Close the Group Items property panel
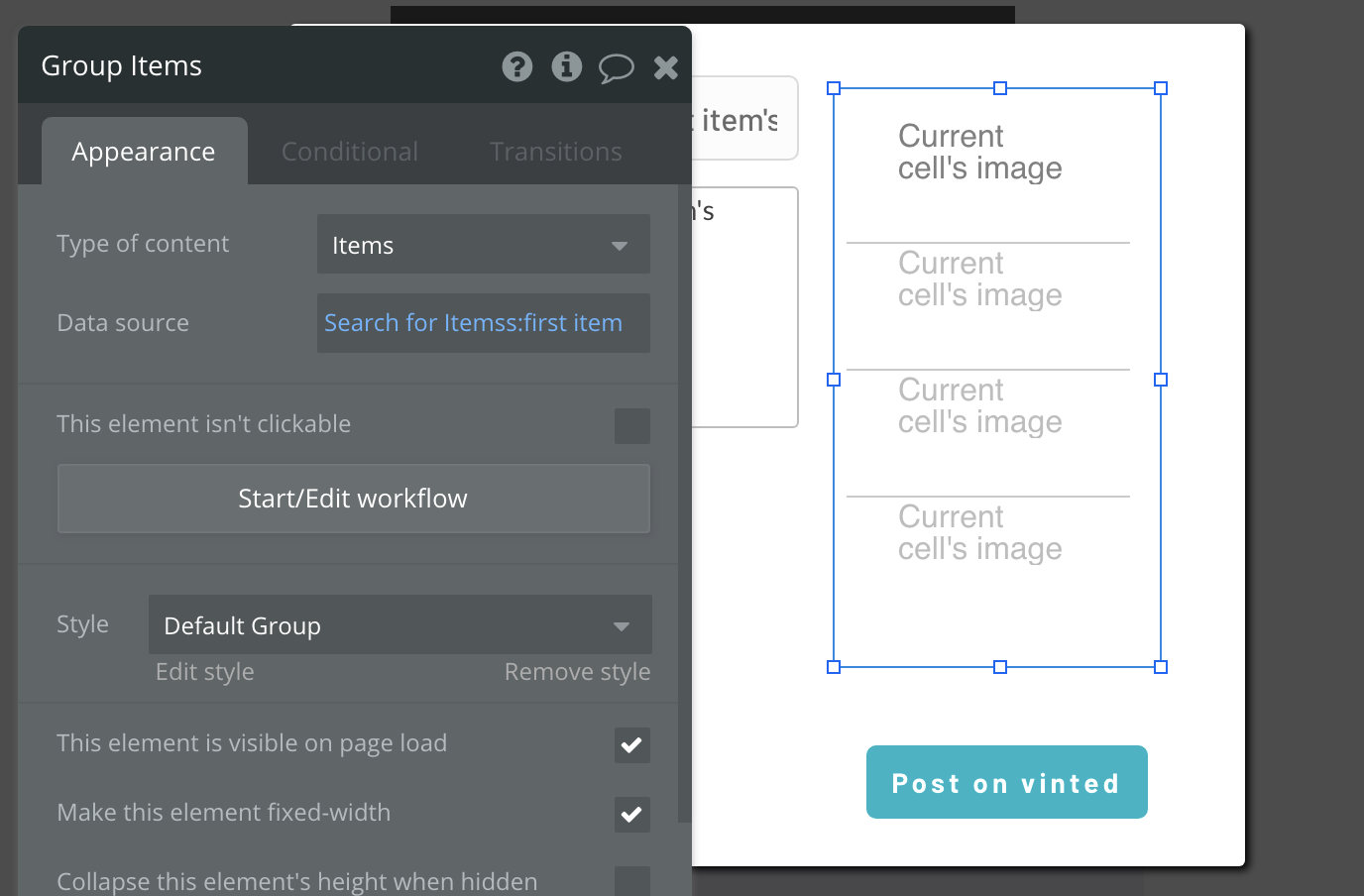The image size is (1364, 896). pyautogui.click(x=666, y=66)
